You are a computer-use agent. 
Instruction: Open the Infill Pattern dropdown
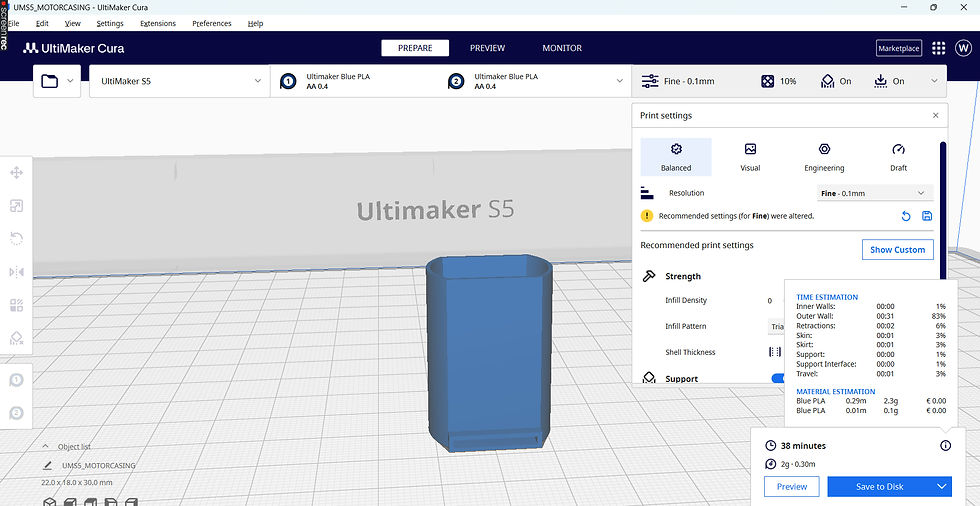click(x=777, y=326)
